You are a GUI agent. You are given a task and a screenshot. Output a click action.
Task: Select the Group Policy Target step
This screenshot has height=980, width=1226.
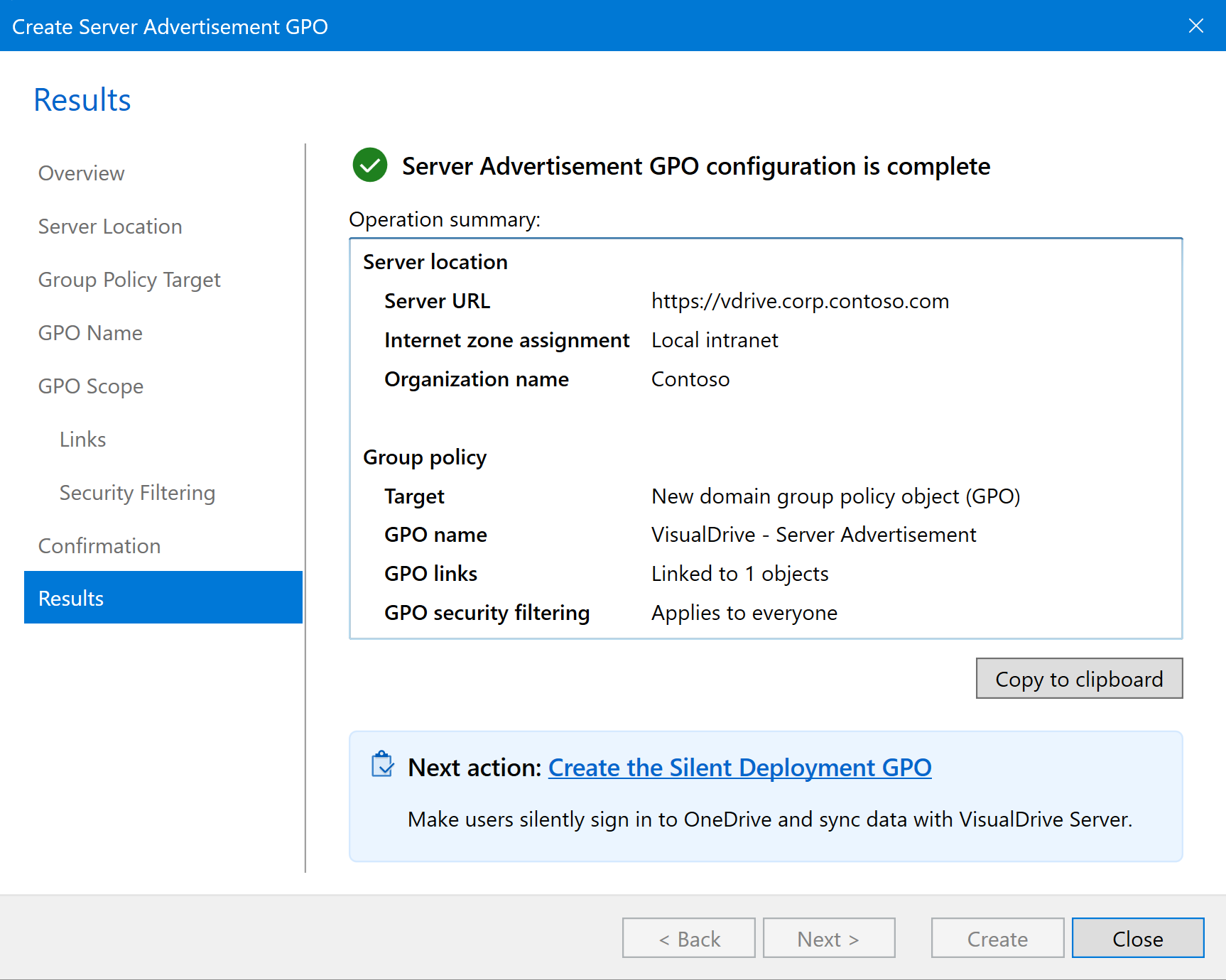click(x=129, y=280)
